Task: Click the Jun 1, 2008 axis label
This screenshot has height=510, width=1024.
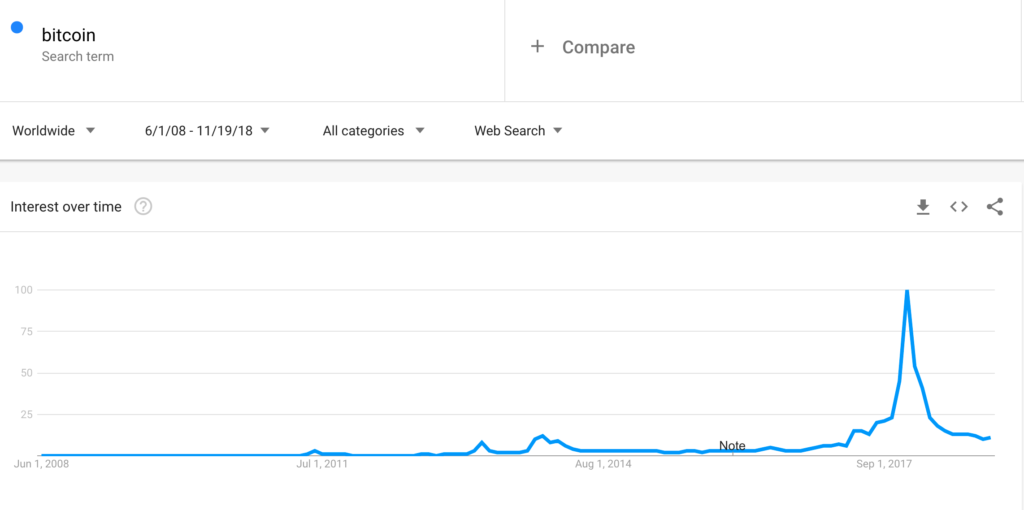Action: coord(42,465)
